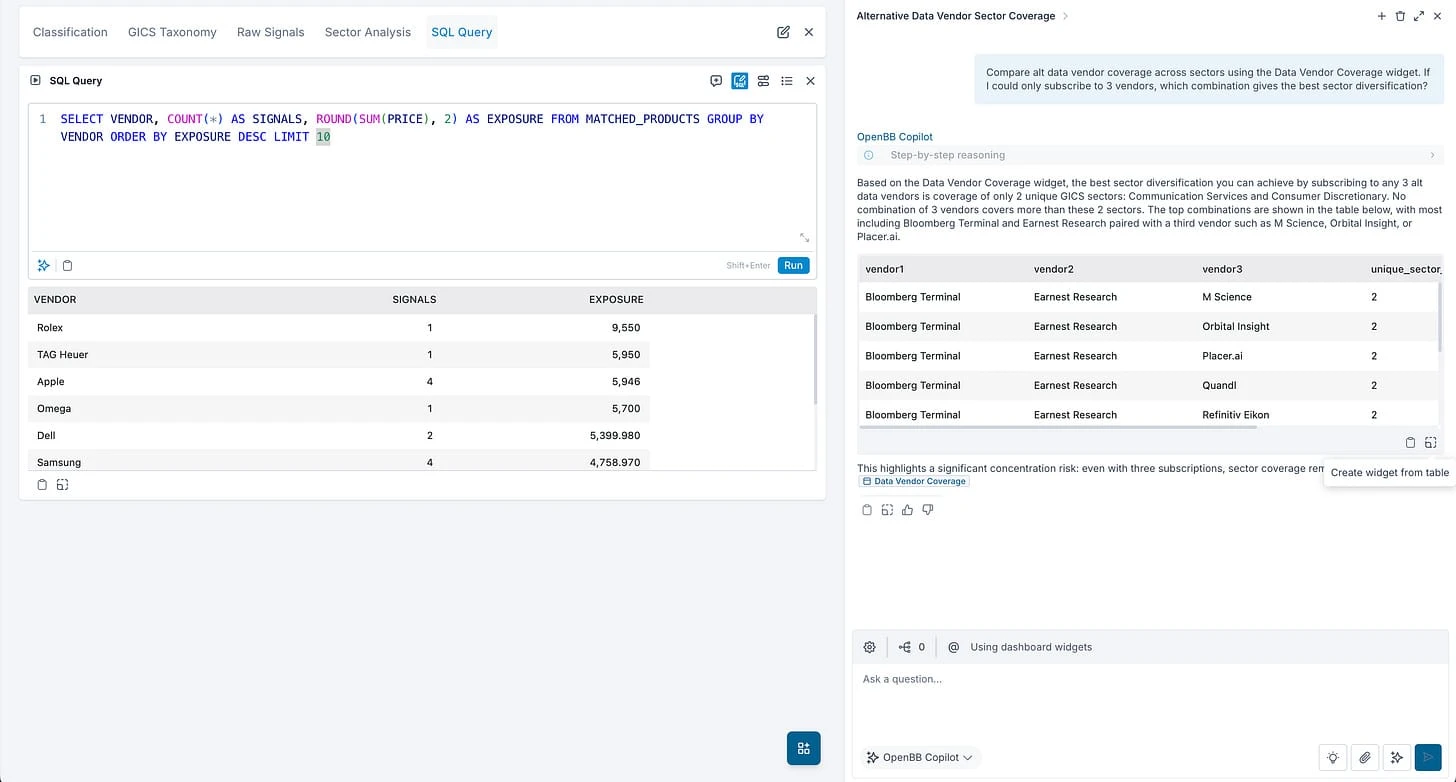Open chat settings gear icon

click(x=869, y=647)
